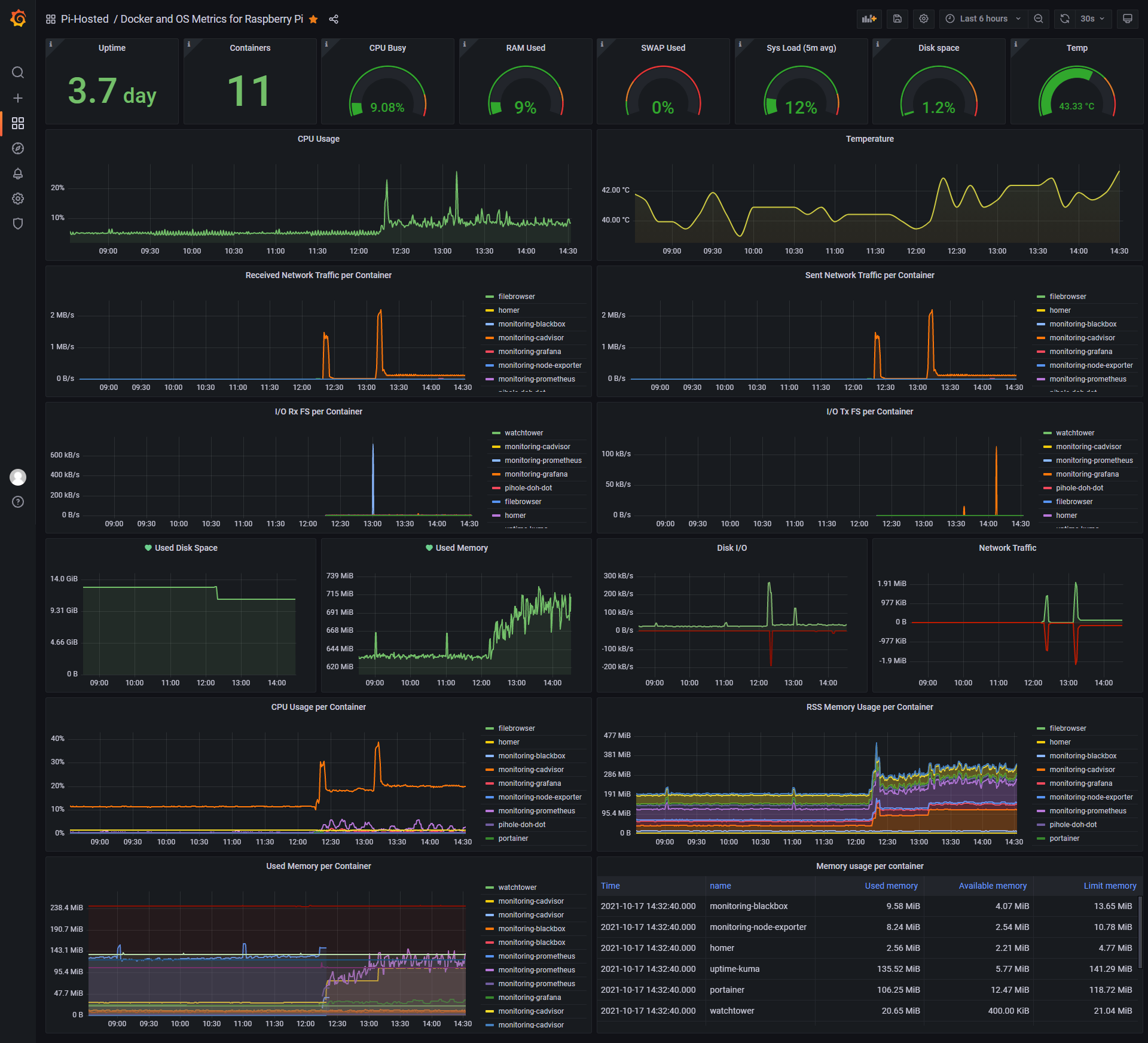Hide the homer series in CPU Usage per Container legend
This screenshot has width=1148, height=1043.
pyautogui.click(x=508, y=742)
